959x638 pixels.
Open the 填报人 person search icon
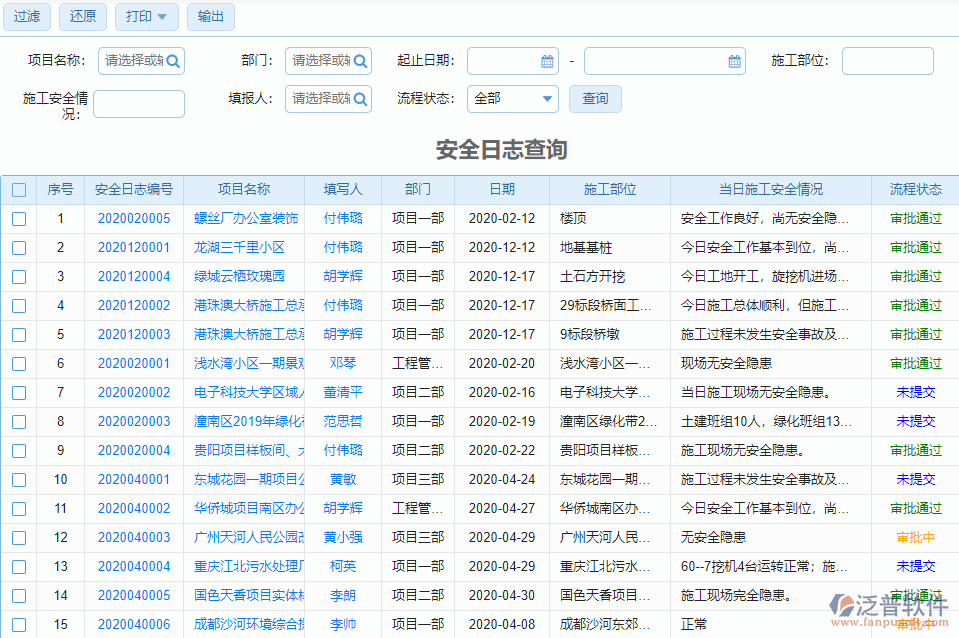tap(358, 99)
